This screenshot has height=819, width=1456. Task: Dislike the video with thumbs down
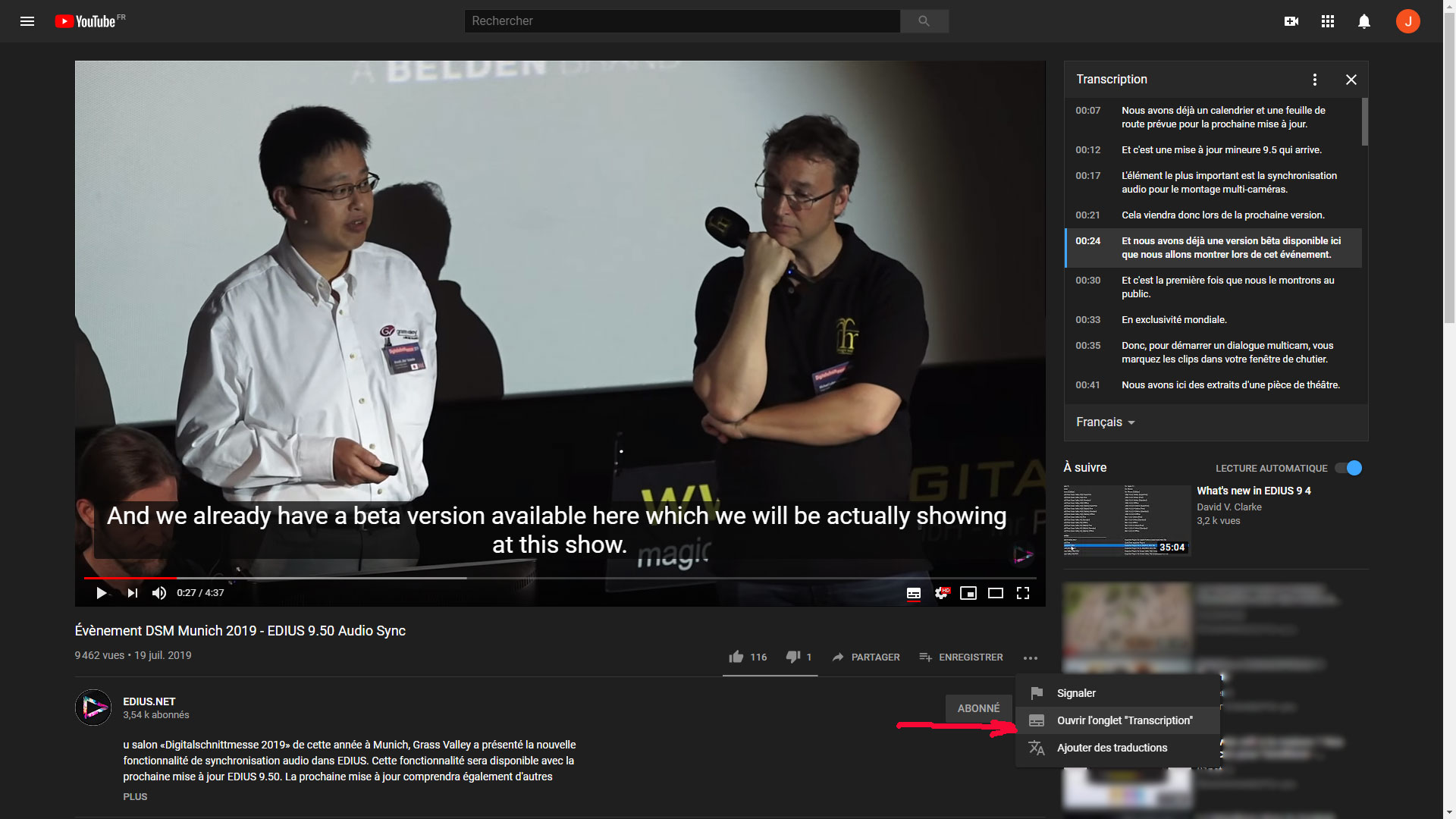799,657
